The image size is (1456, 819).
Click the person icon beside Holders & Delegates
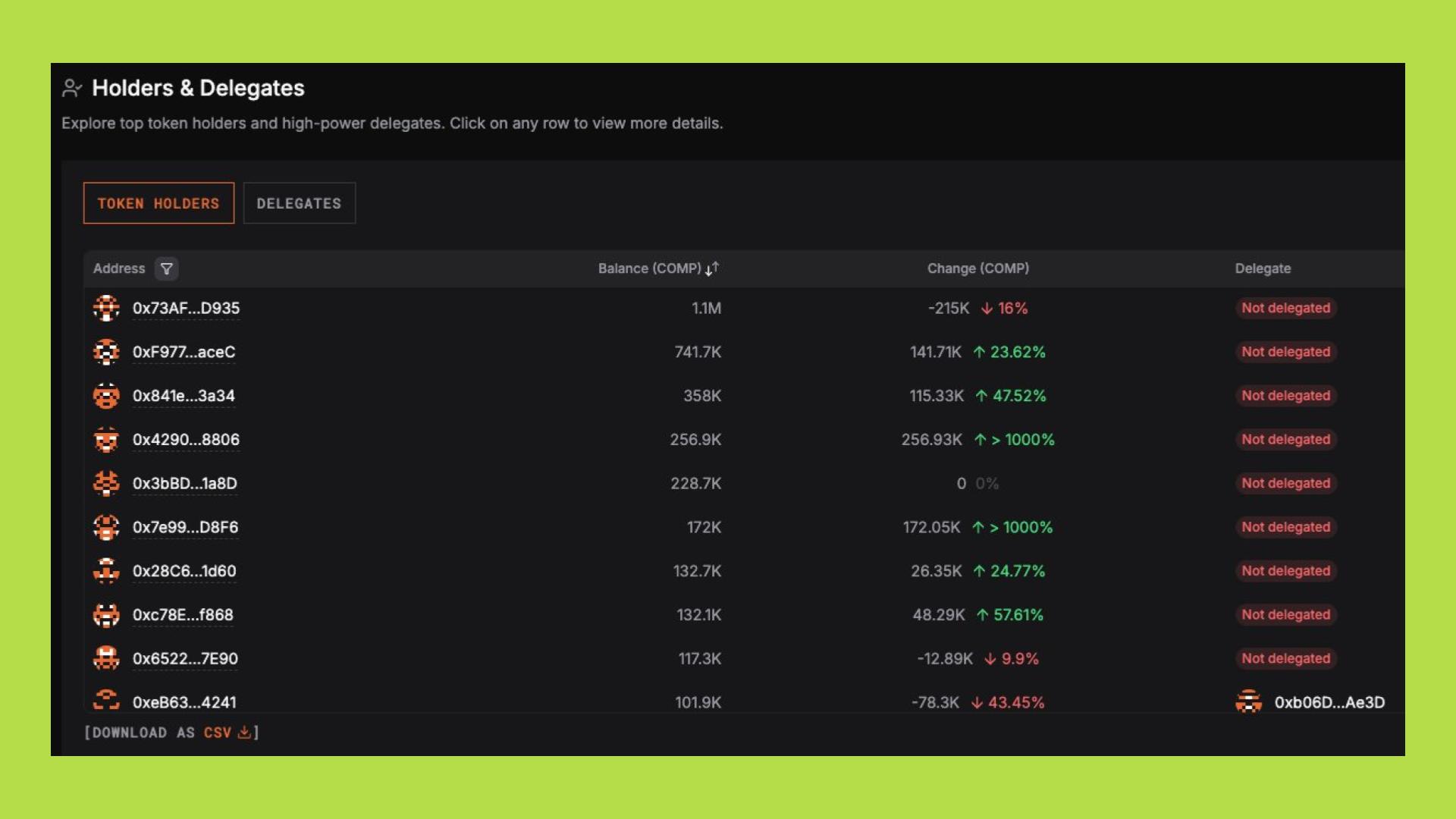72,88
